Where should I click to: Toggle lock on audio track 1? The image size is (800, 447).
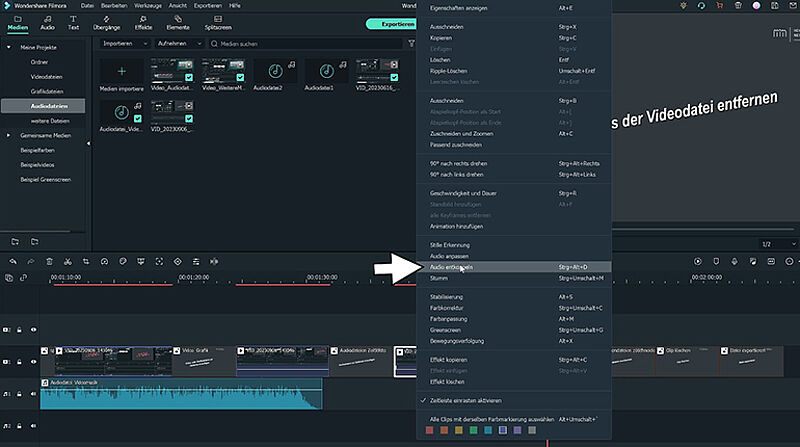19,394
